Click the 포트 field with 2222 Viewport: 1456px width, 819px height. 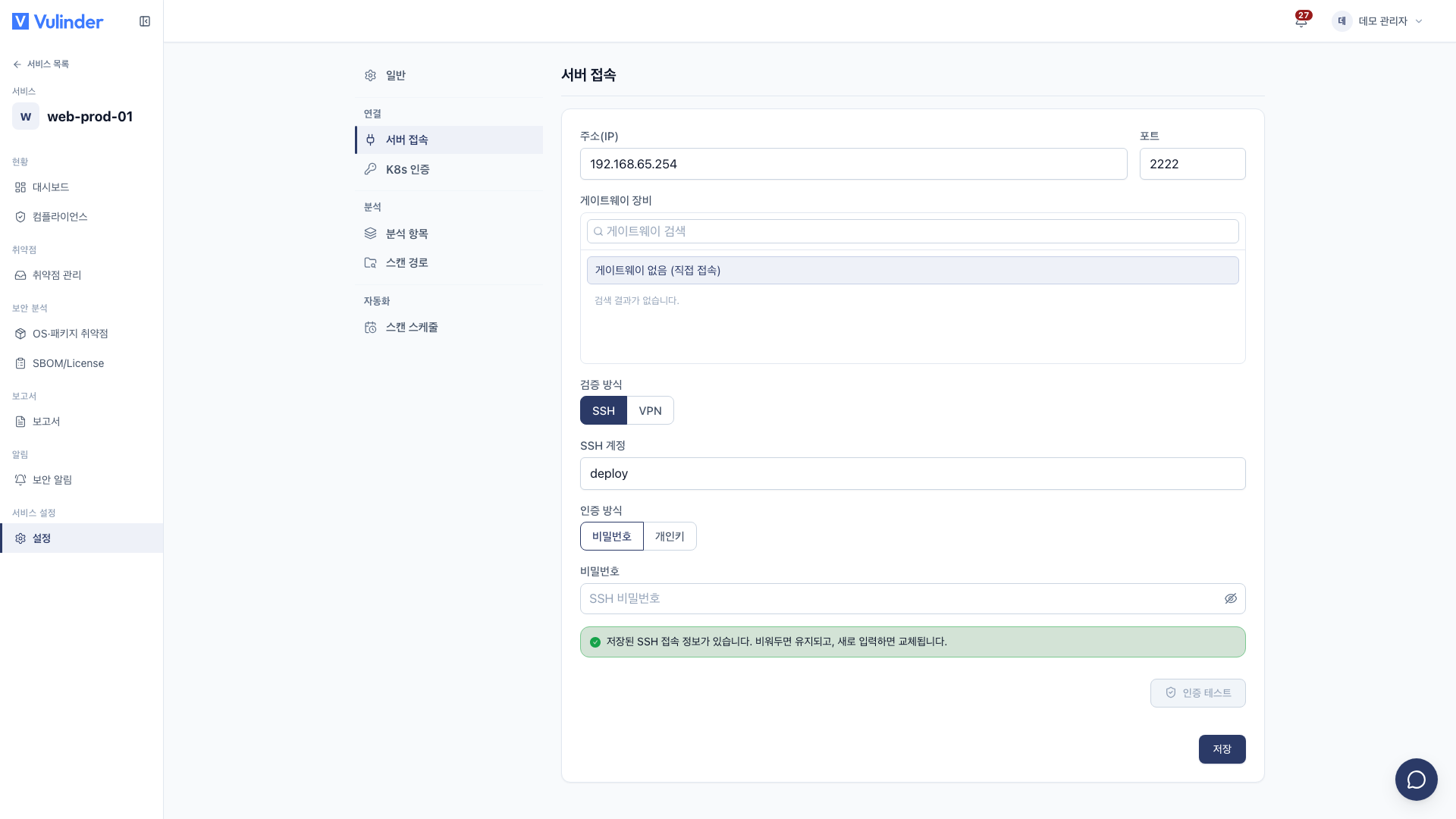1192,164
